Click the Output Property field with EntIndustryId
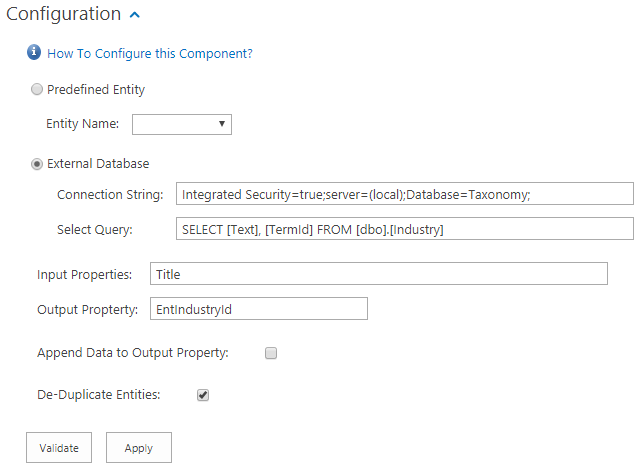Viewport: 637px width, 468px height. click(258, 309)
